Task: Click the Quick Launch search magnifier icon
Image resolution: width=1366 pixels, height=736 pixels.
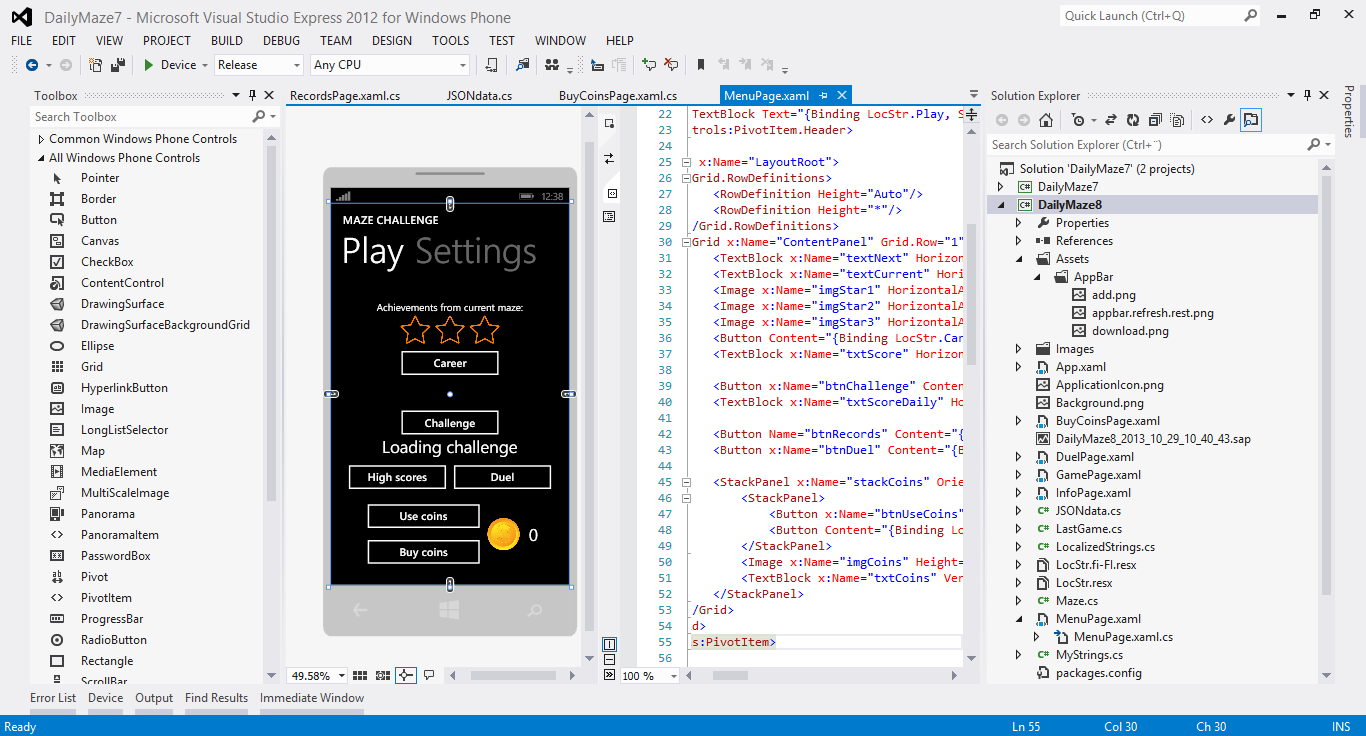Action: 1250,16
